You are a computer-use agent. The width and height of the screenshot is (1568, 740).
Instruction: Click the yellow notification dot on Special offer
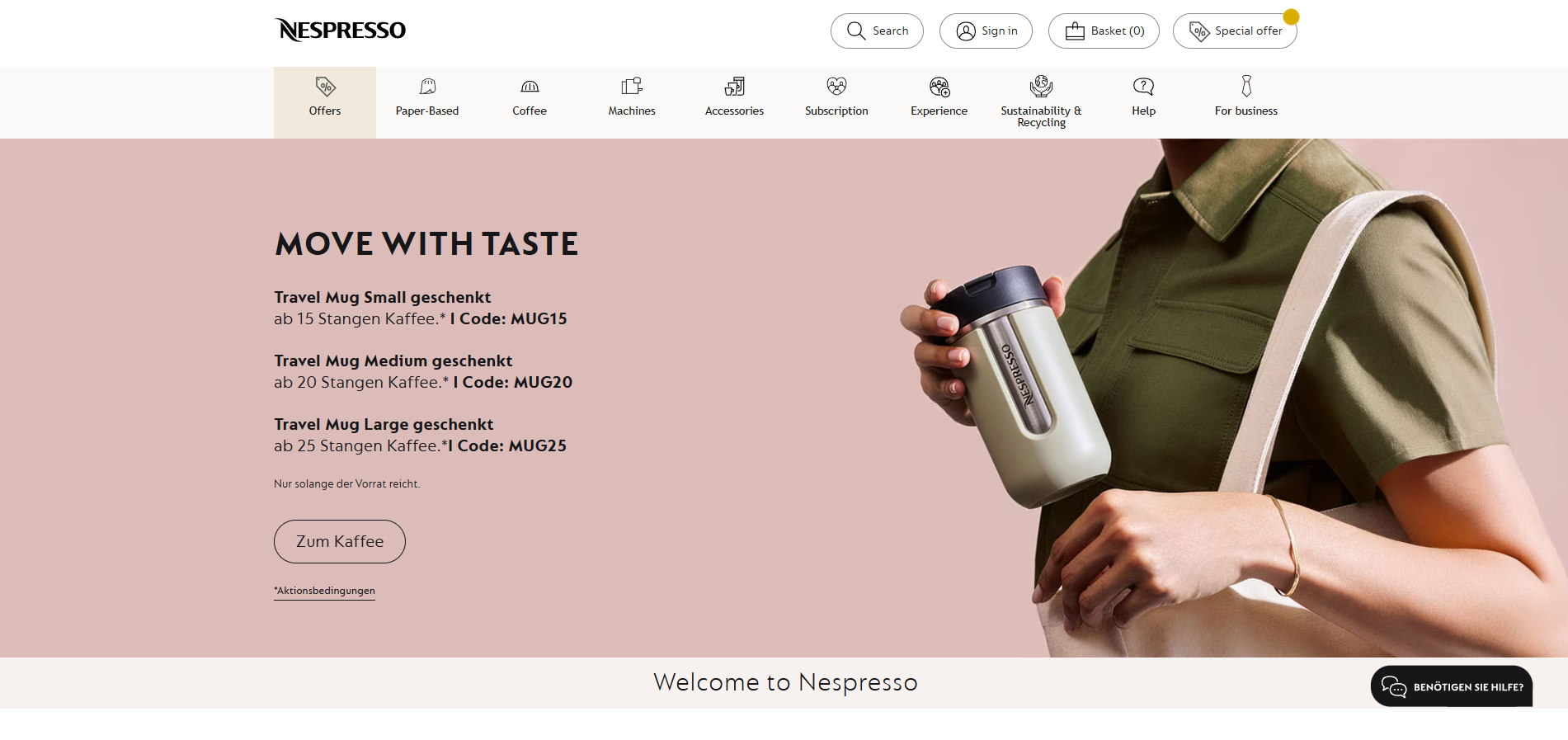1291,16
